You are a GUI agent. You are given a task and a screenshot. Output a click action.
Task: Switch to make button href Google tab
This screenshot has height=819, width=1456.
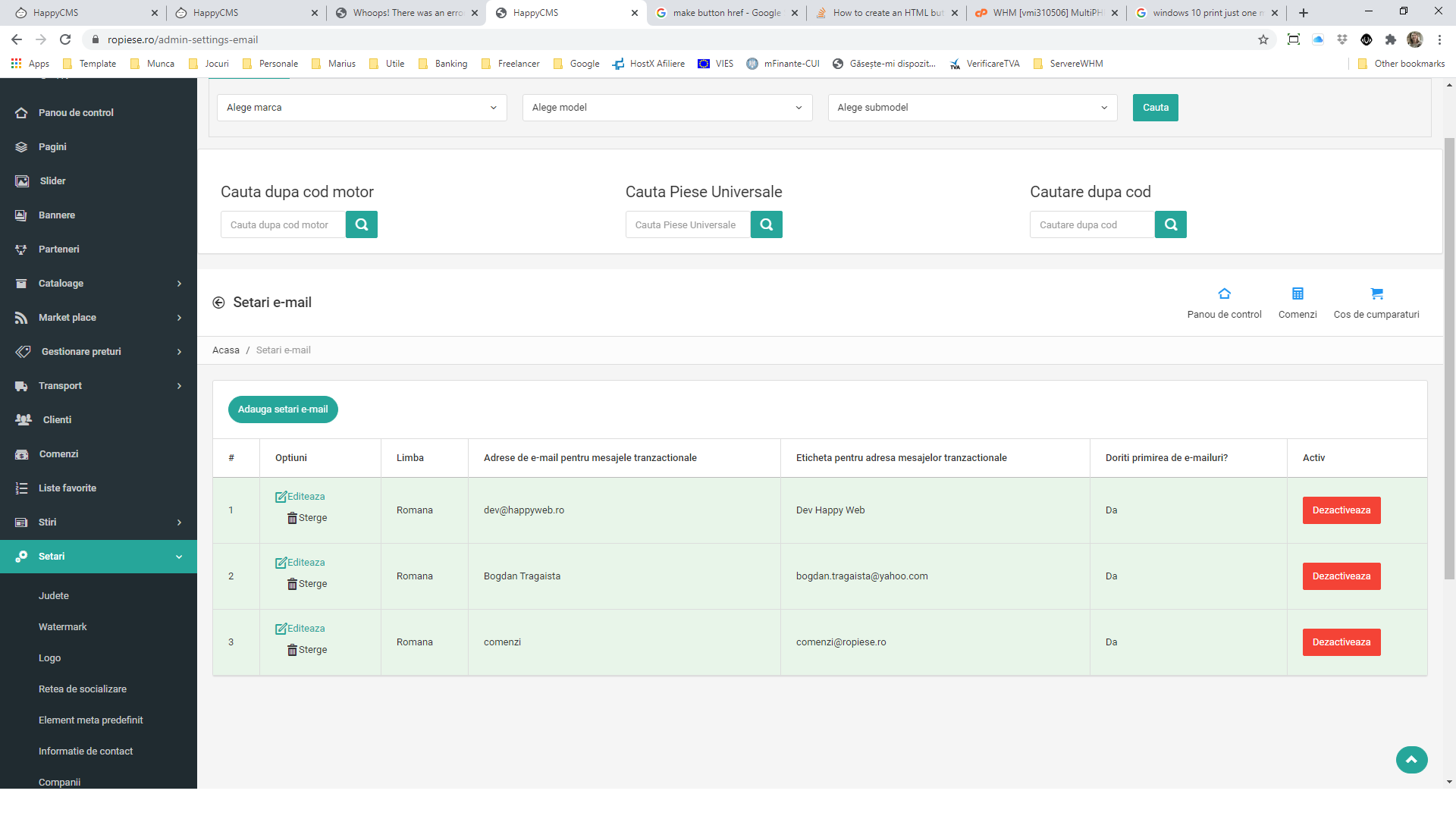[x=726, y=13]
